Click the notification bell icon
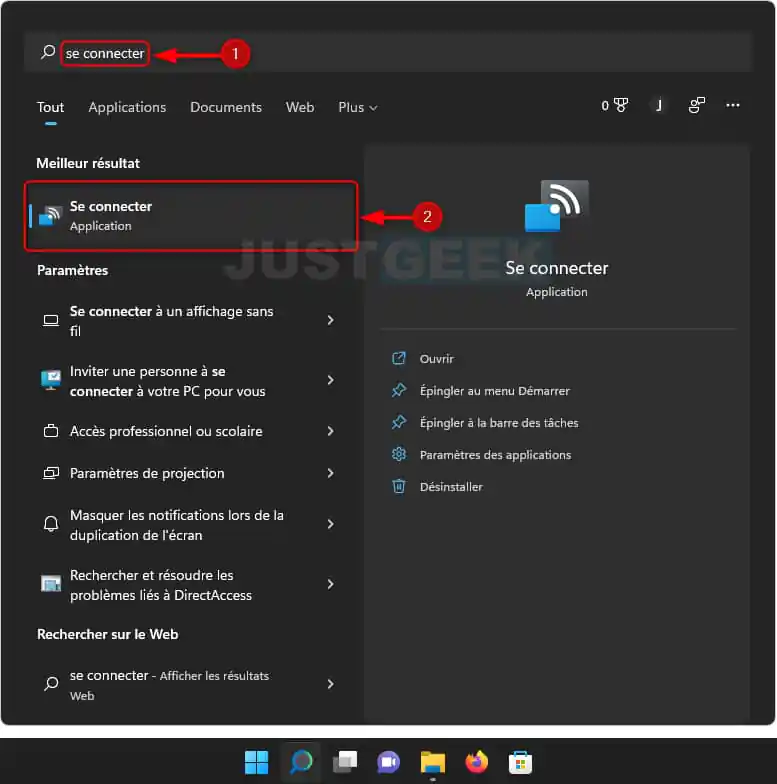 [50, 524]
